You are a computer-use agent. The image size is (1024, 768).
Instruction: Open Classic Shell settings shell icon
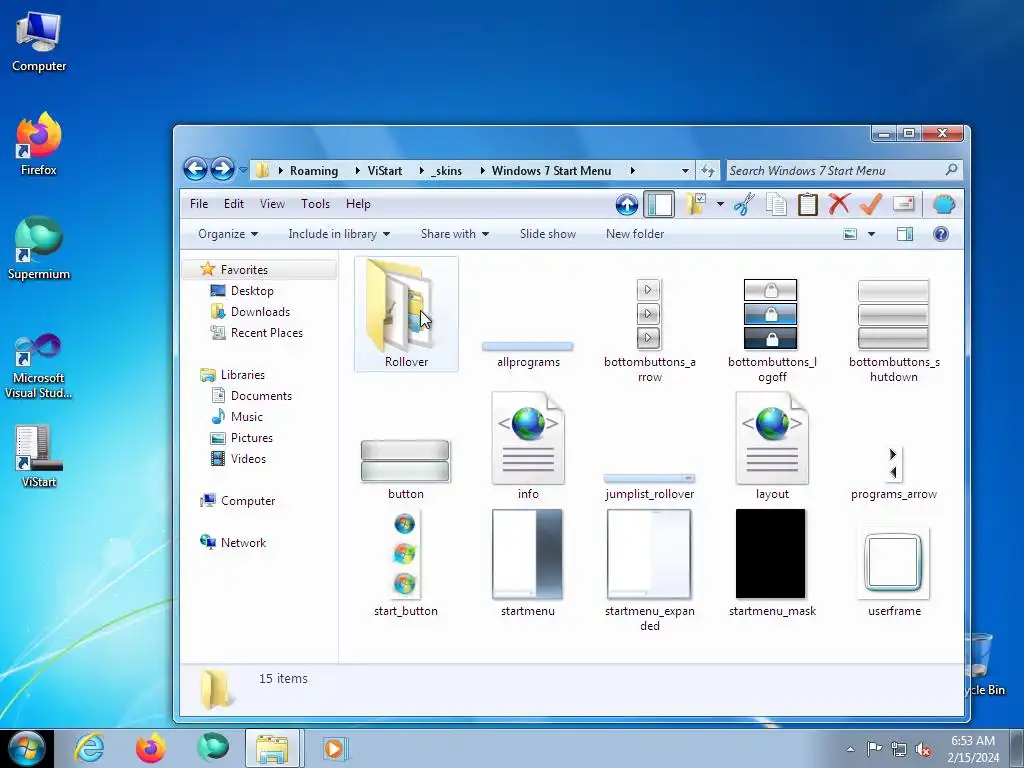coord(944,204)
